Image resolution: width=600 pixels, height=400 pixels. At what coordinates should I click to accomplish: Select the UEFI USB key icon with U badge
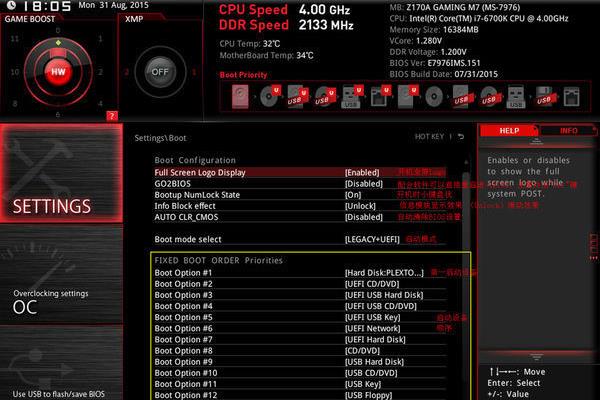click(352, 96)
